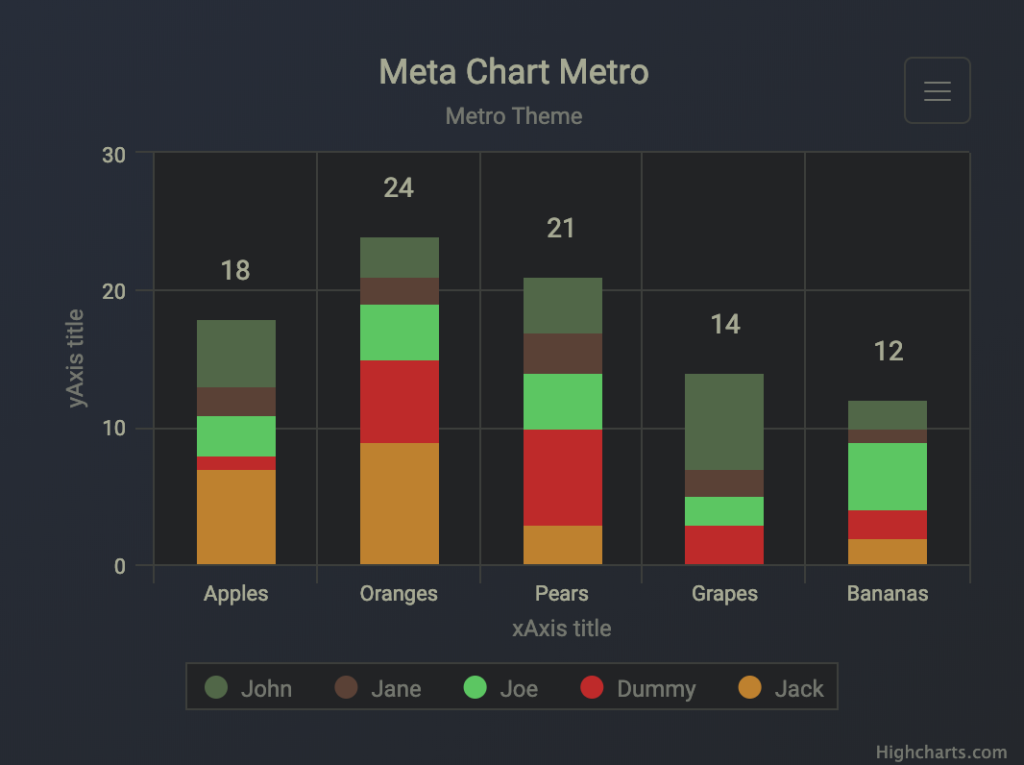Toggle the Jack legend label
Screen dimensions: 1024x765
point(799,689)
